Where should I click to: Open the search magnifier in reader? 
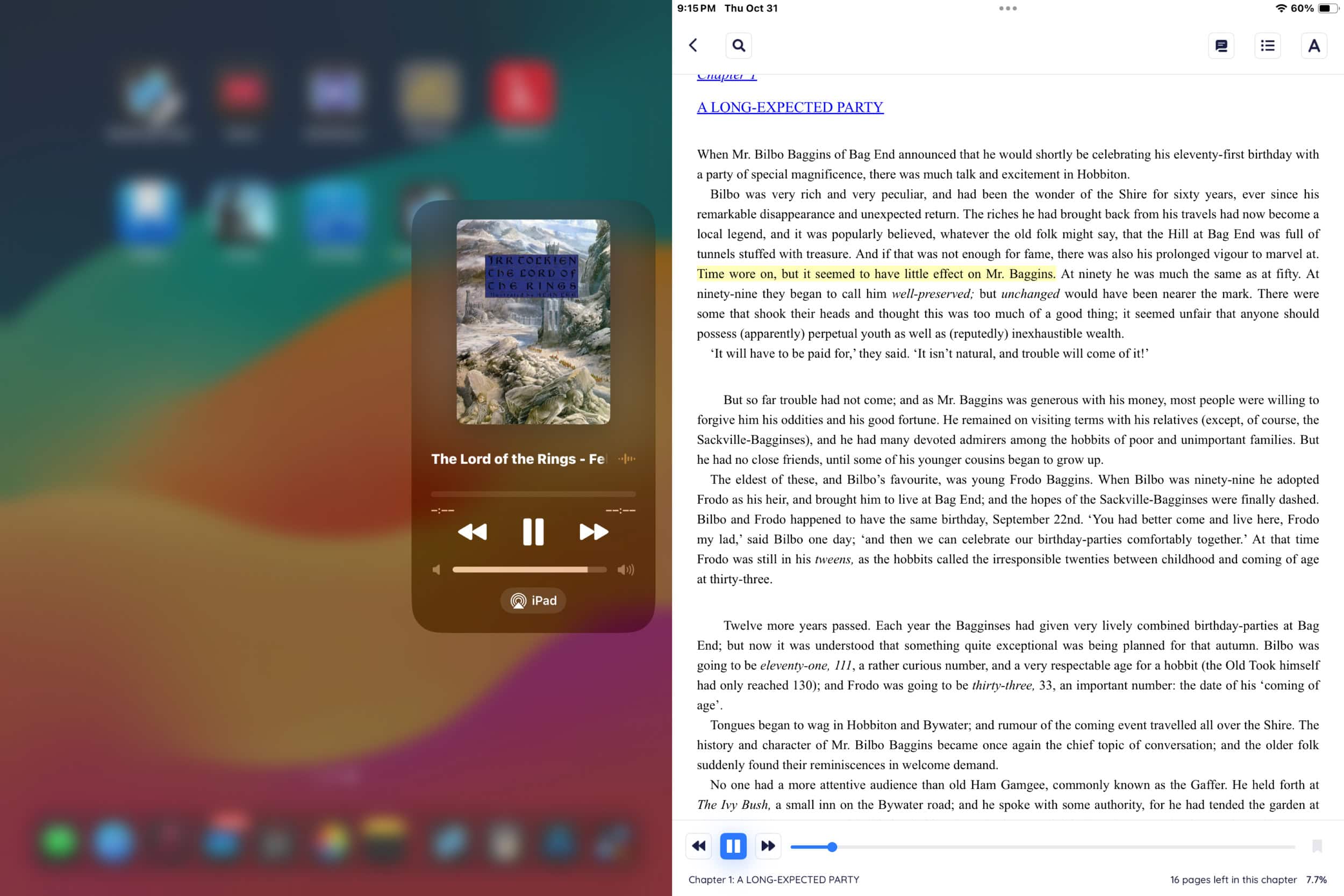(738, 45)
